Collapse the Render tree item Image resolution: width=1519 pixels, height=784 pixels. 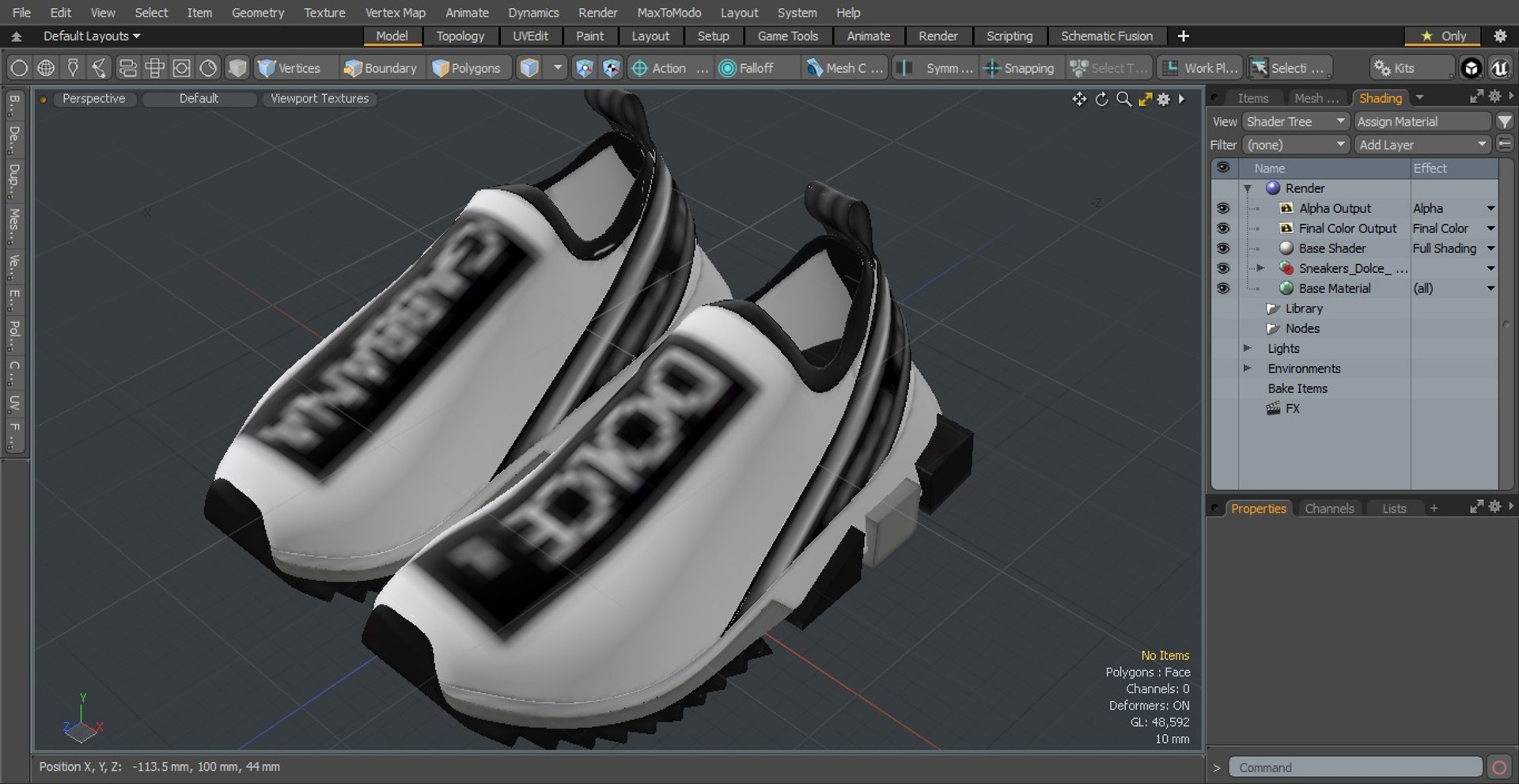tap(1248, 188)
